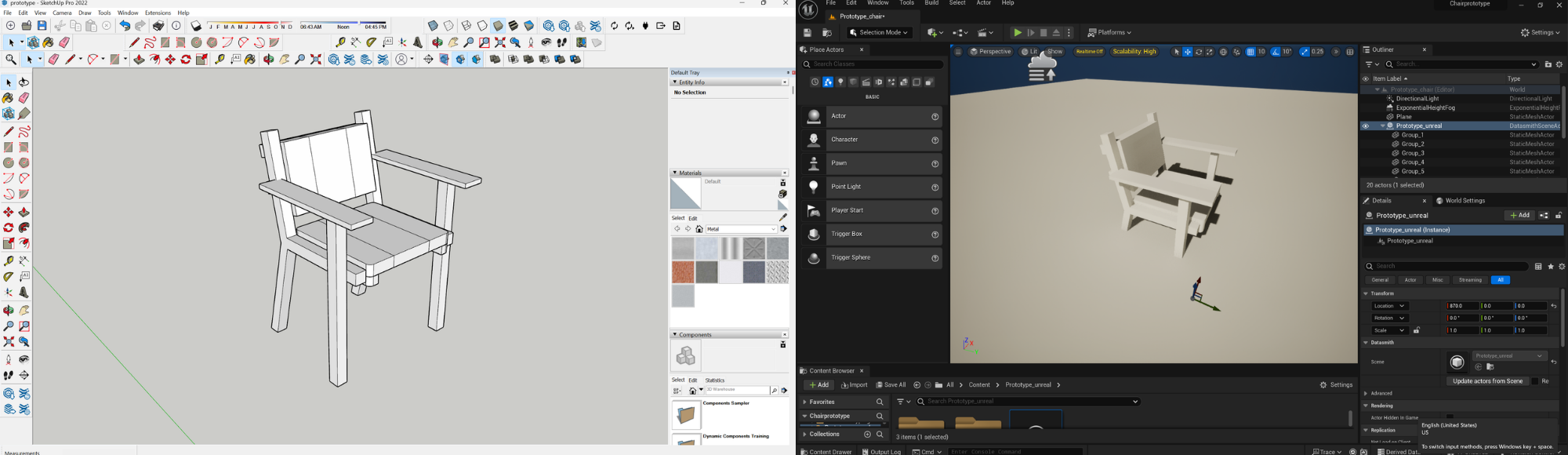Click the Datasmith plugin cloud icon in the viewport

click(x=1043, y=66)
